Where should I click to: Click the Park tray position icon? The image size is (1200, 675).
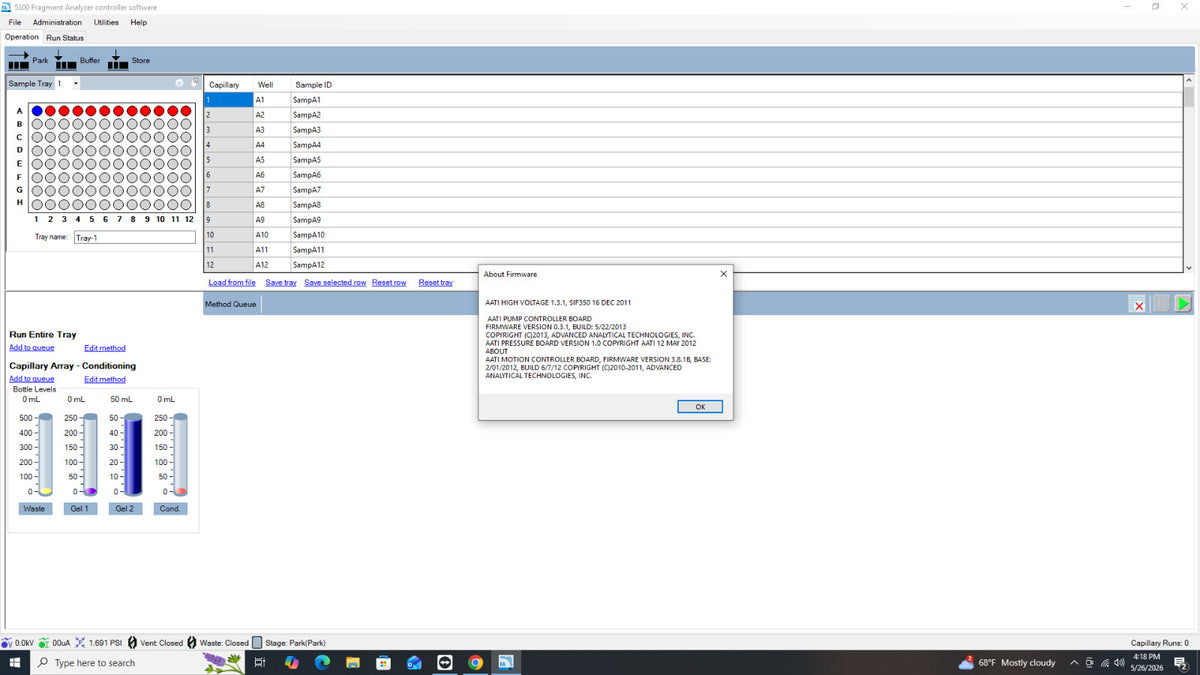[18, 61]
